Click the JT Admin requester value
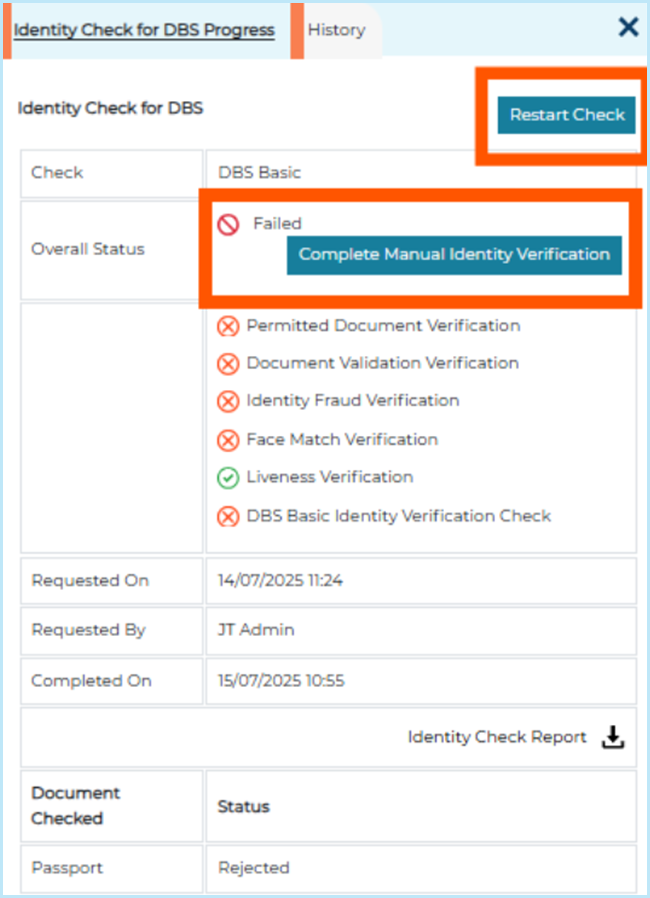This screenshot has height=898, width=650. click(x=256, y=630)
